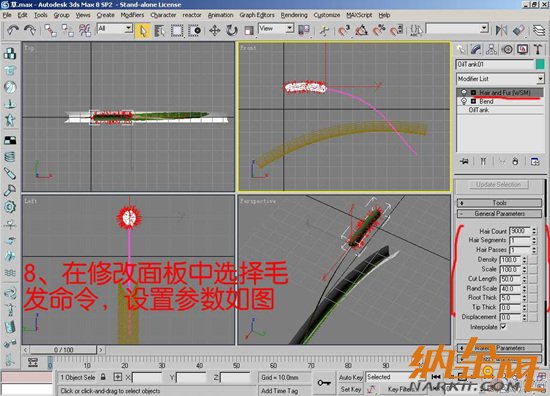Click the Redo arrow icon

(29, 31)
